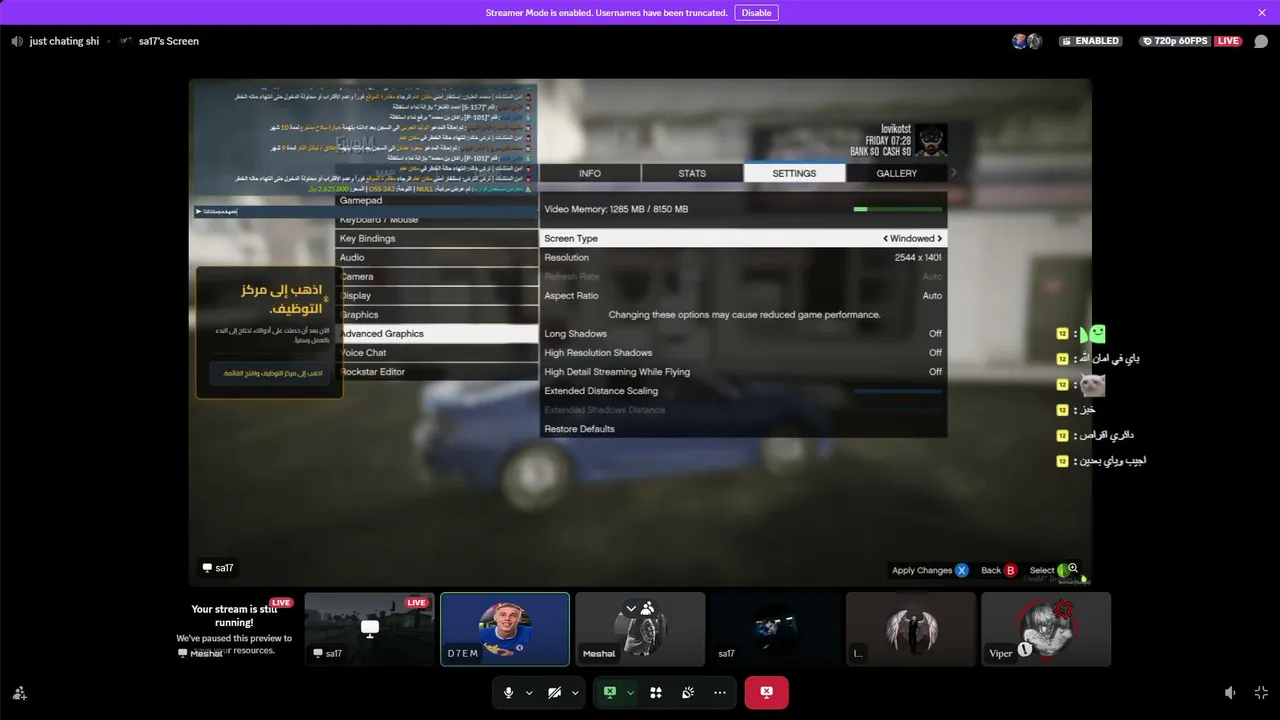Click the stream volume speaker icon
This screenshot has width=1280, height=720.
pos(1230,692)
